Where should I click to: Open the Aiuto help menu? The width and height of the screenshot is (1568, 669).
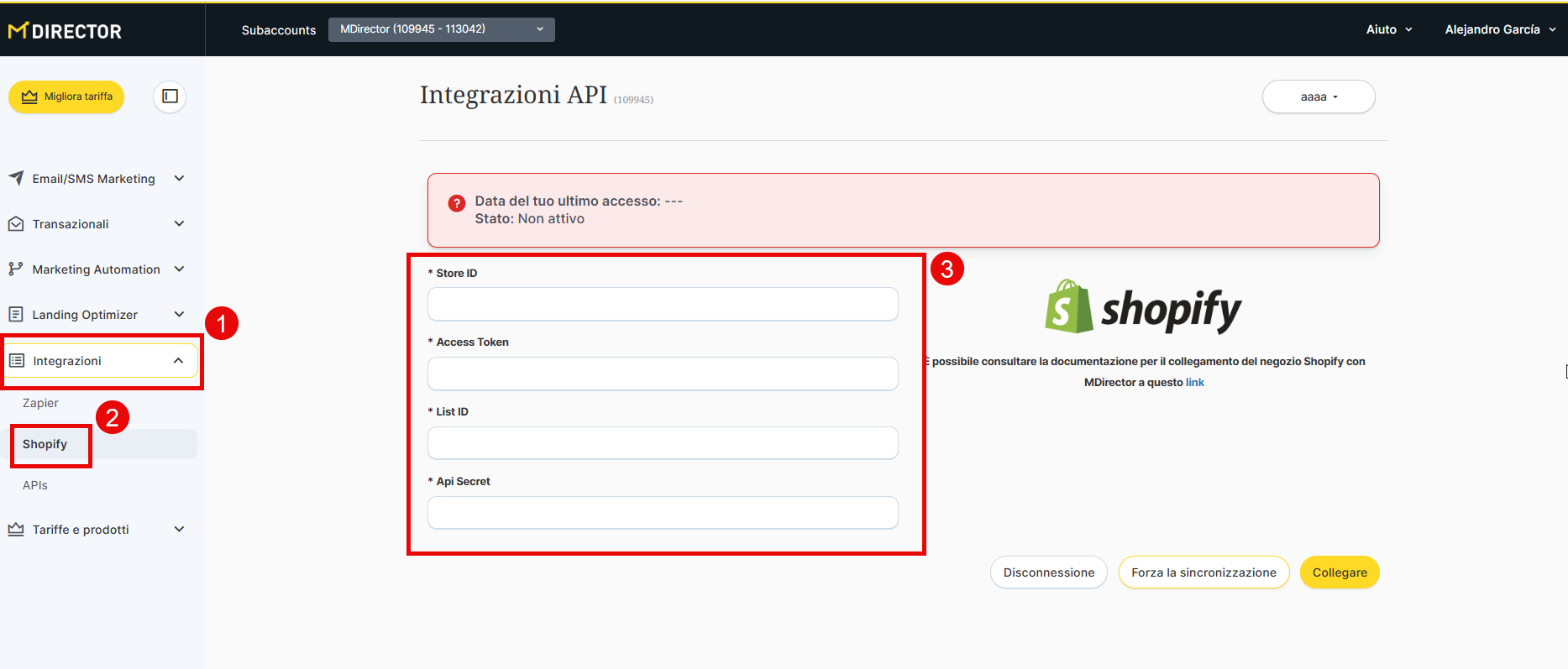(1388, 29)
